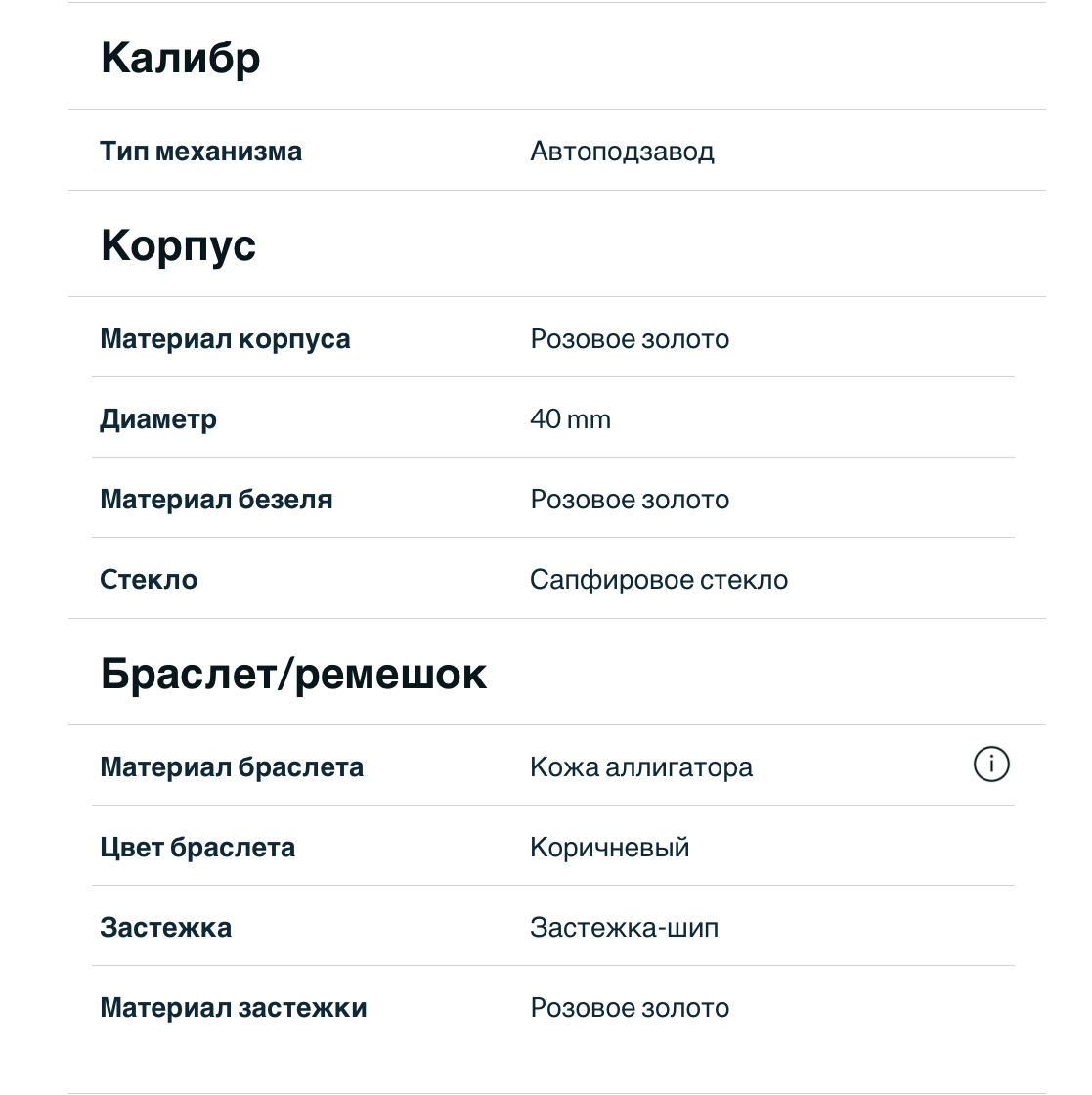The image size is (1092, 1095).
Task: Click the Застежка-шип value
Action: pyautogui.click(x=624, y=928)
